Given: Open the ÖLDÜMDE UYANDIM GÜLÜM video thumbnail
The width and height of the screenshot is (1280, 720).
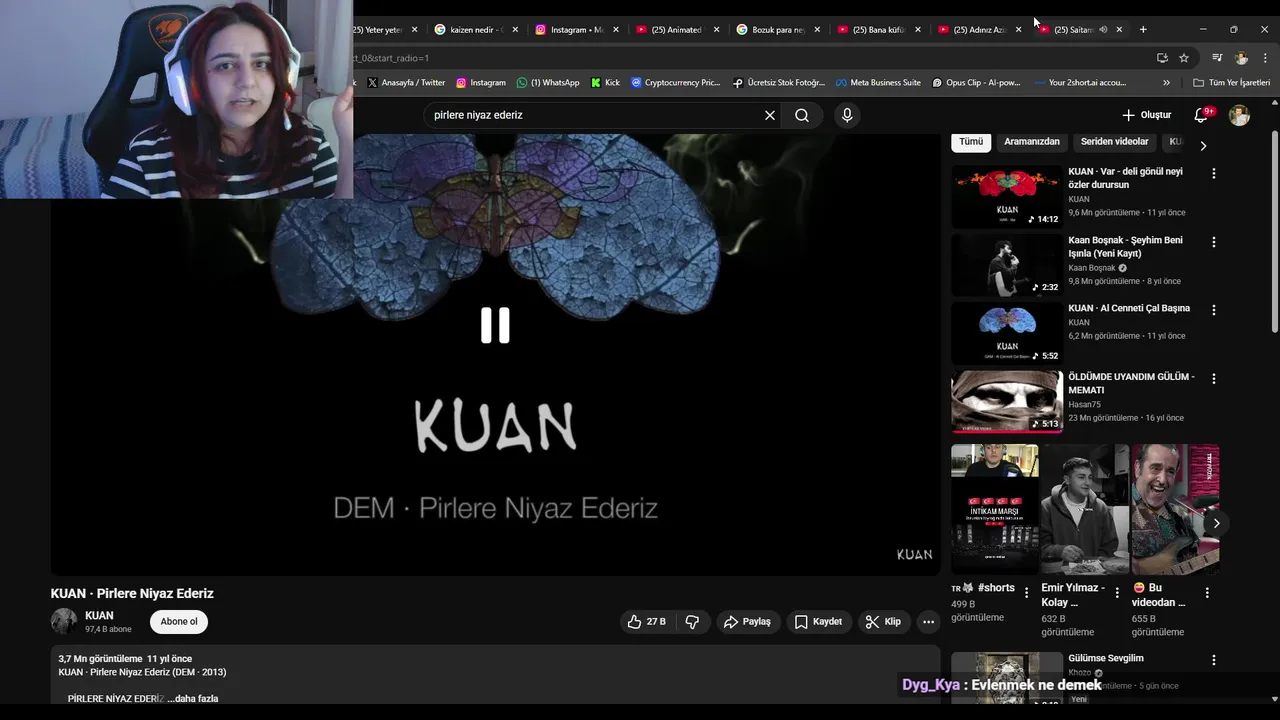Looking at the screenshot, I should 1007,402.
